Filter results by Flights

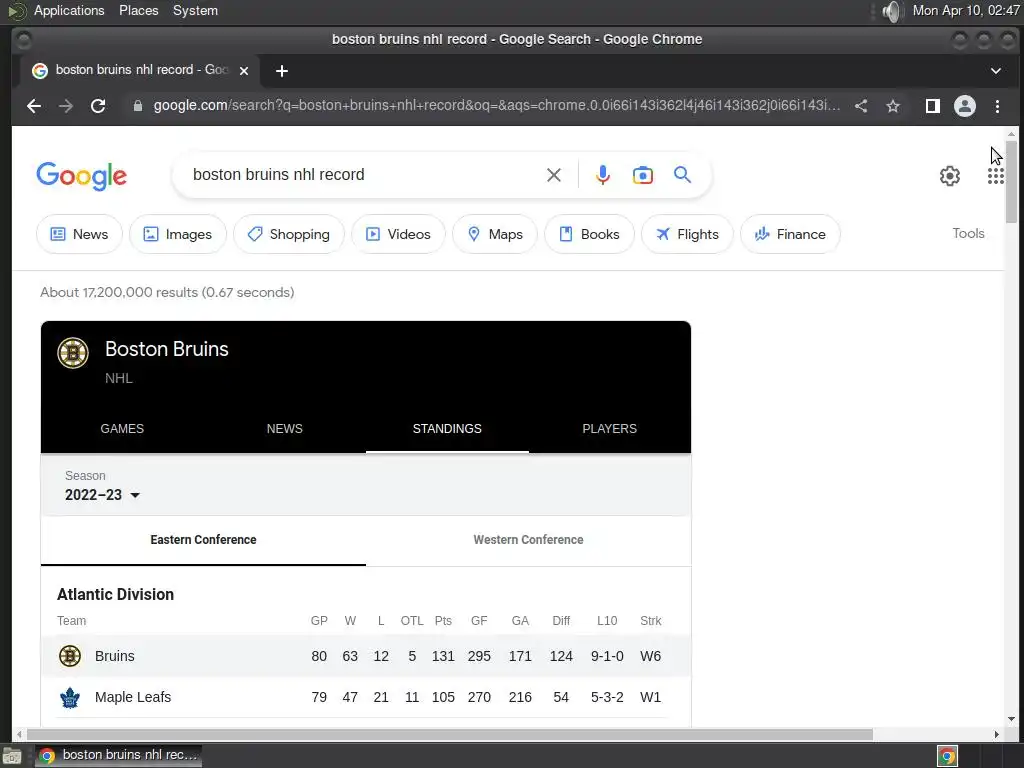click(x=687, y=234)
